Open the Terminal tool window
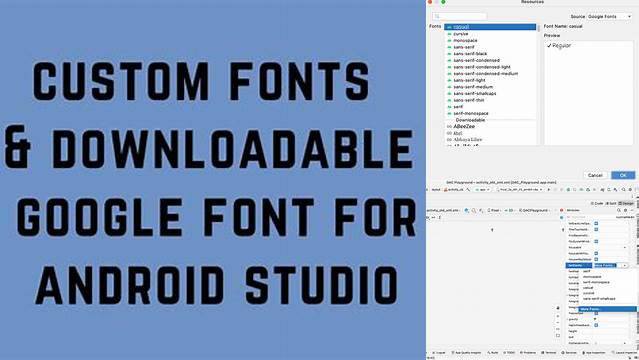 549,353
